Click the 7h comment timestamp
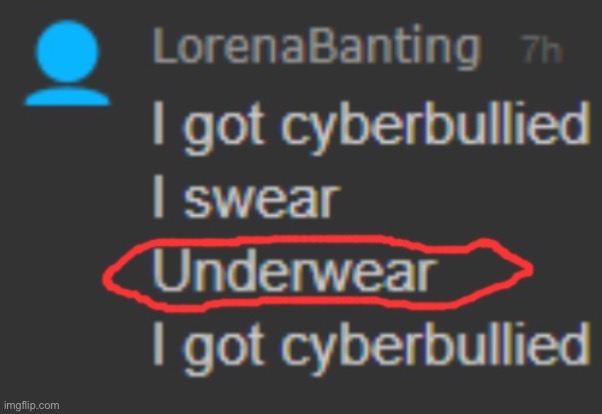 [x=542, y=49]
